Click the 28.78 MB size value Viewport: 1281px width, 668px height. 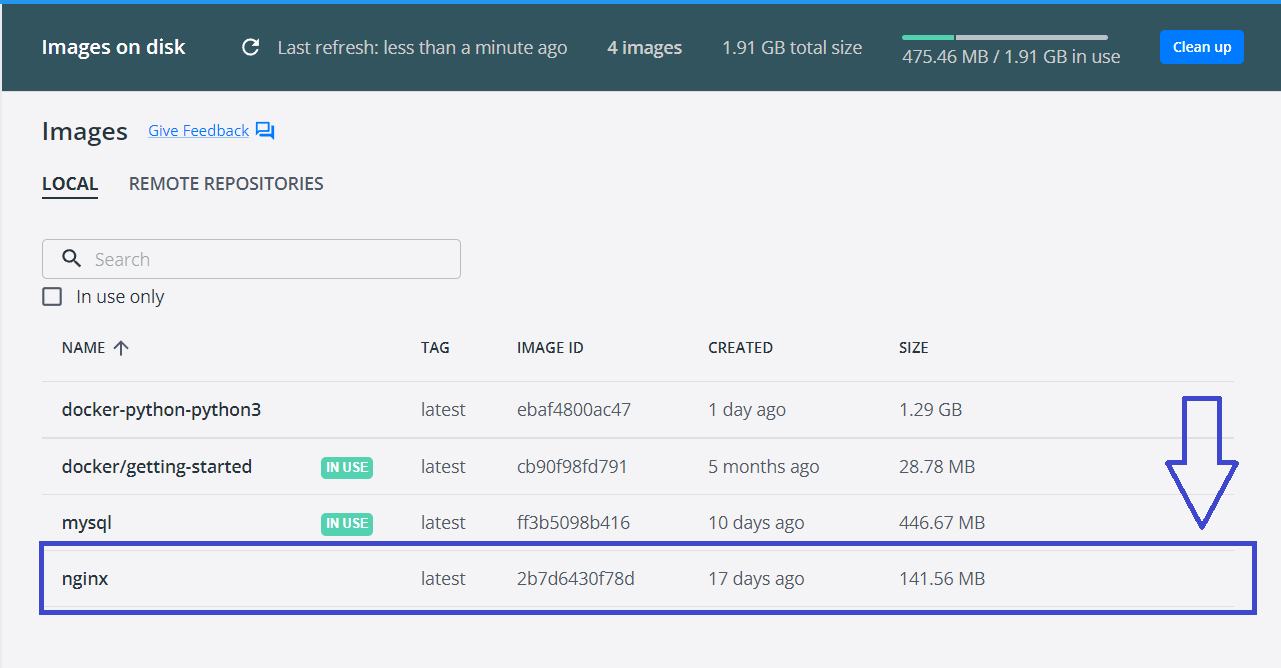[x=937, y=467]
